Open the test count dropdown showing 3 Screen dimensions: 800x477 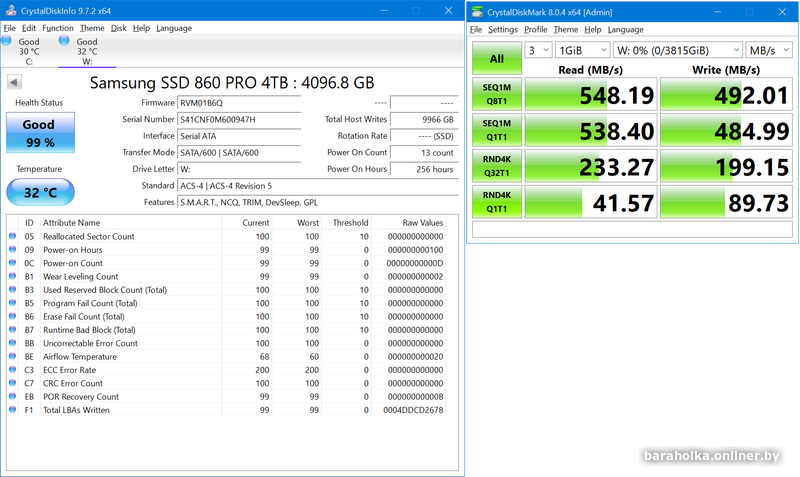tap(538, 50)
